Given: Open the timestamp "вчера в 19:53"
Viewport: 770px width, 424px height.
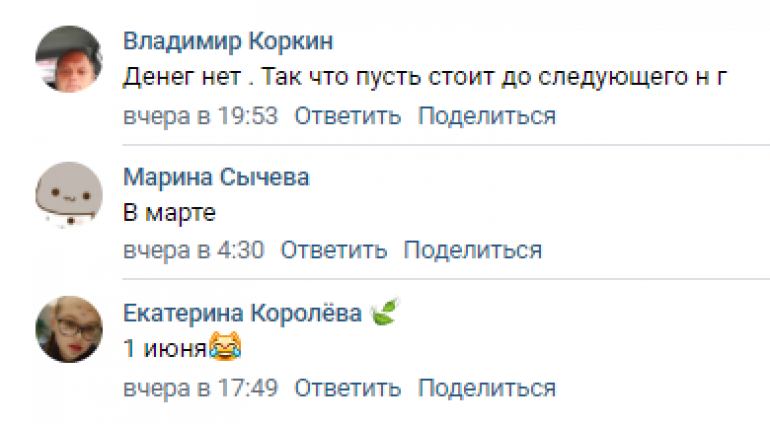Looking at the screenshot, I should [200, 115].
